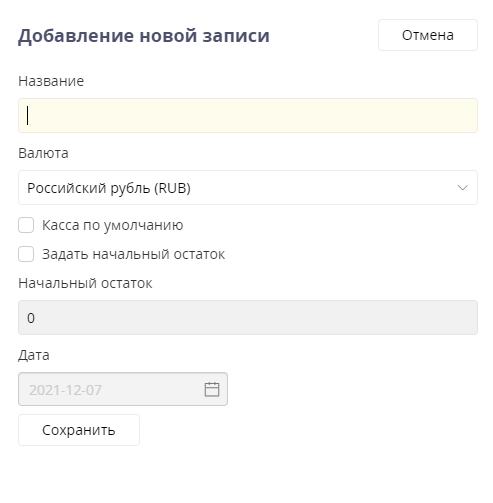Viewport: 493px width, 503px height.
Task: Click the Дата label text
Action: (x=34, y=355)
